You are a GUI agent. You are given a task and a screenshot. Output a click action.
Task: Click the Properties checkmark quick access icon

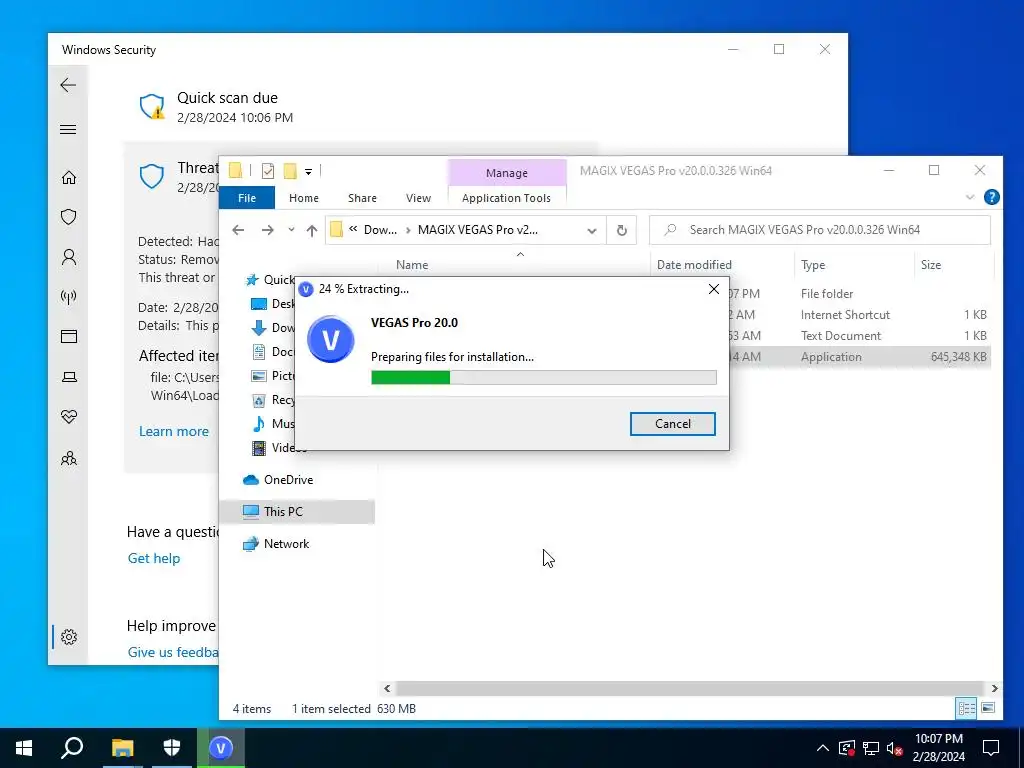[x=268, y=171]
